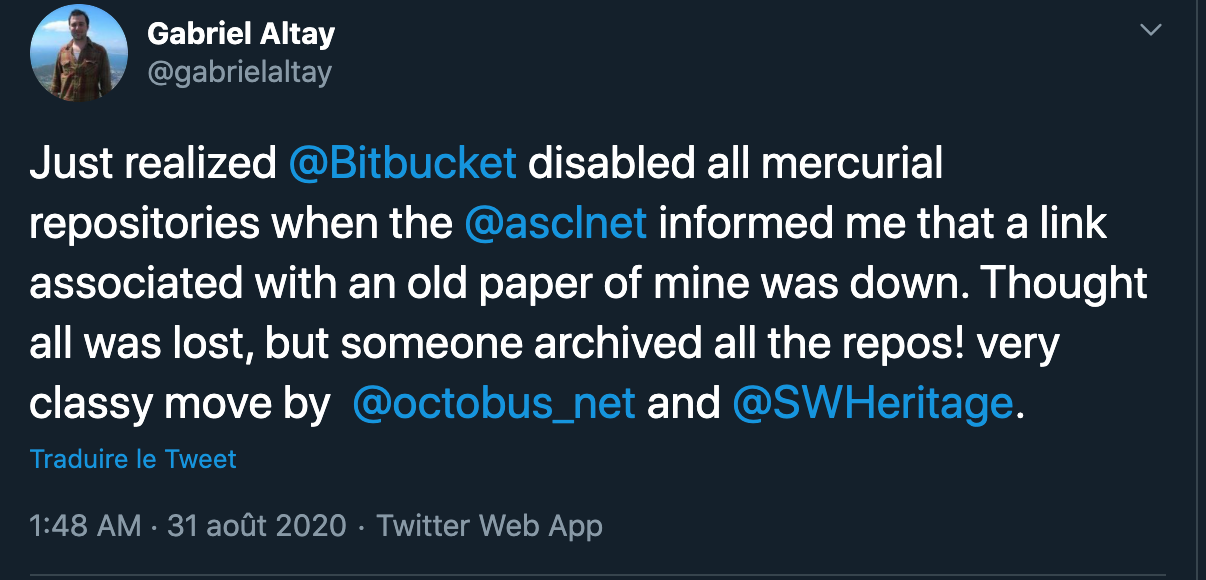
Task: Open the @octobus_net mention link
Action: 494,404
